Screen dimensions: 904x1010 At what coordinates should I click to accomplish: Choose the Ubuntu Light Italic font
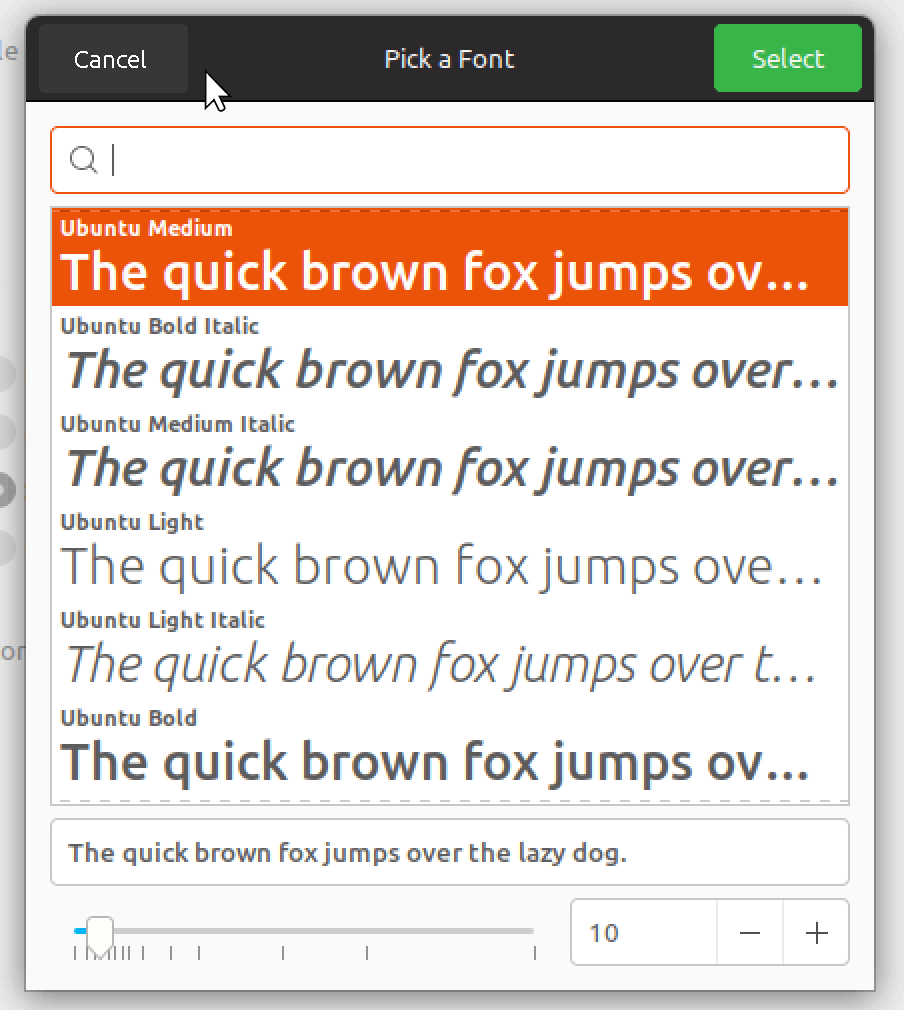coord(450,649)
